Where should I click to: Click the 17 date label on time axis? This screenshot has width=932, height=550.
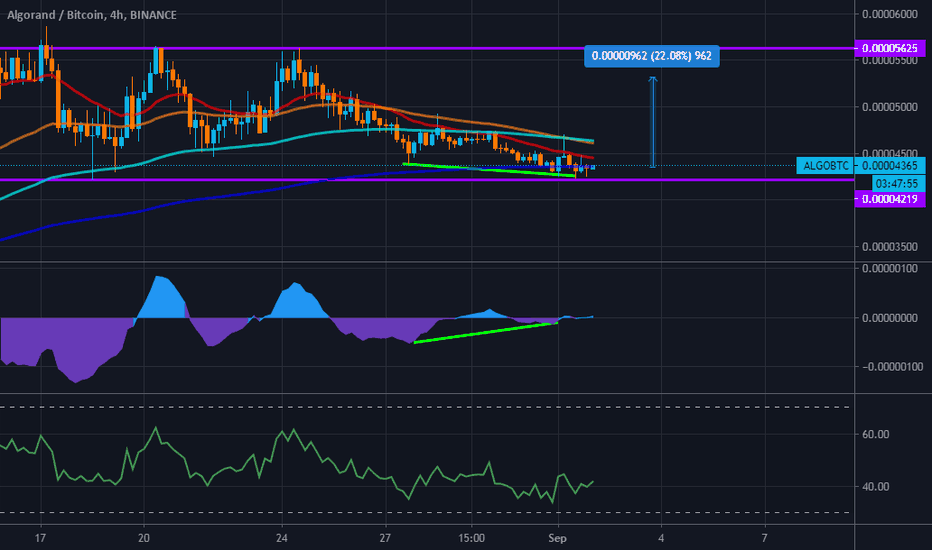pos(40,538)
